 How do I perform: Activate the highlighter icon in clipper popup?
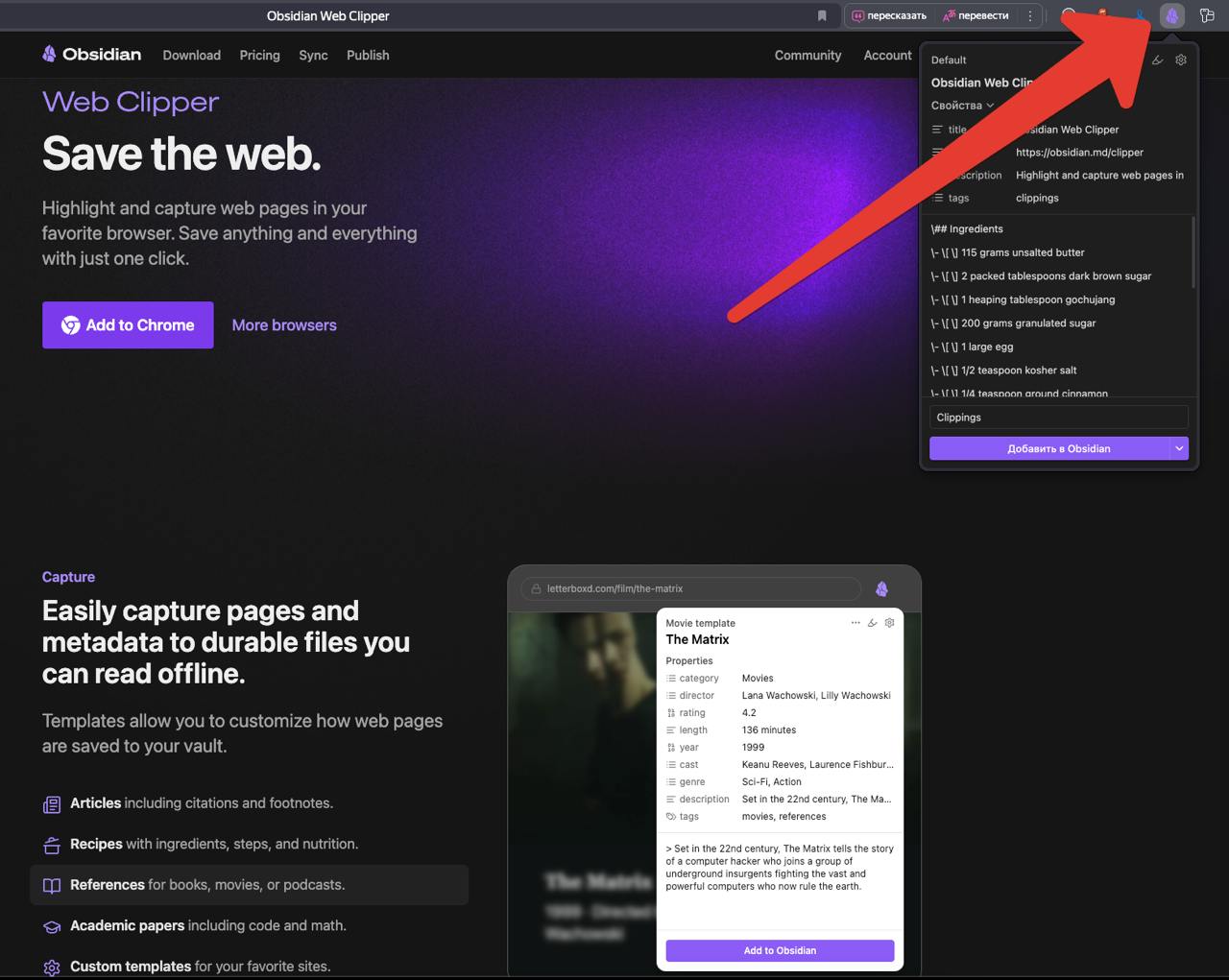1157,60
